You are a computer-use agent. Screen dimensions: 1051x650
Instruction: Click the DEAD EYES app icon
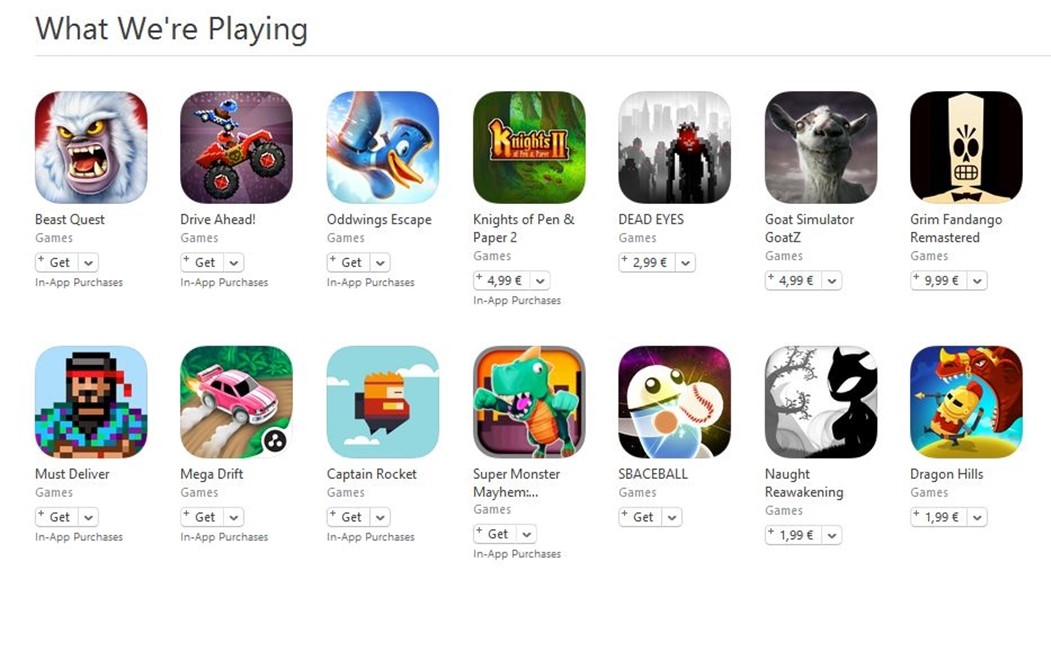674,147
